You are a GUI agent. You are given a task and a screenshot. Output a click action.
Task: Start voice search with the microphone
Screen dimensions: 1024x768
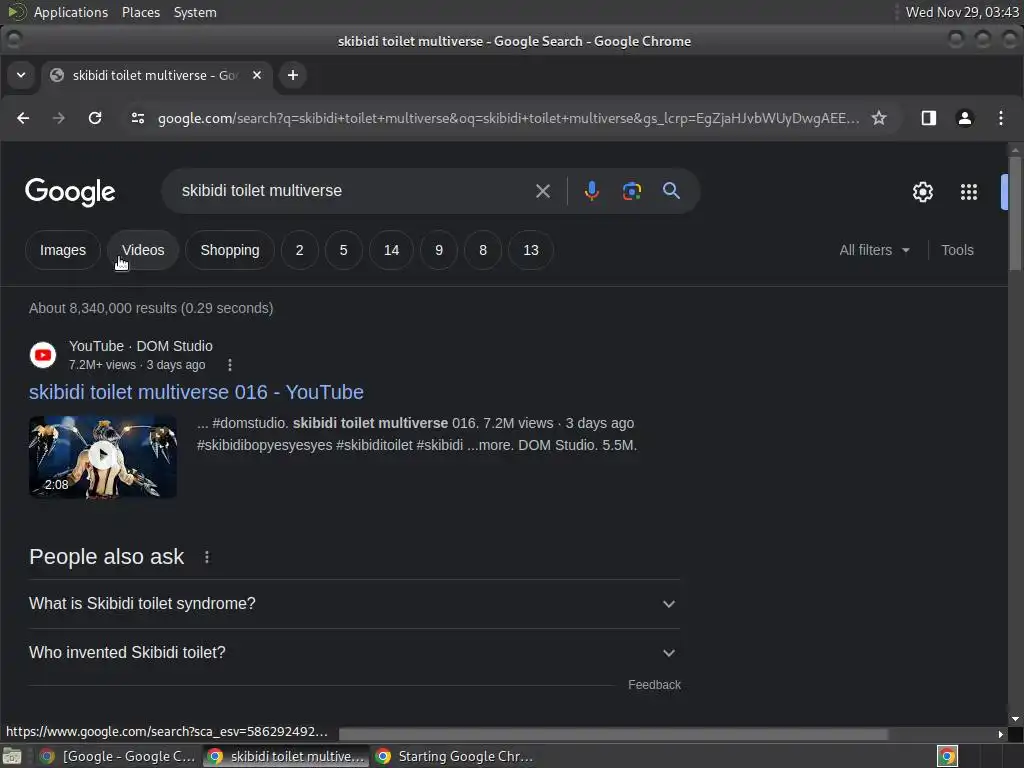(592, 191)
